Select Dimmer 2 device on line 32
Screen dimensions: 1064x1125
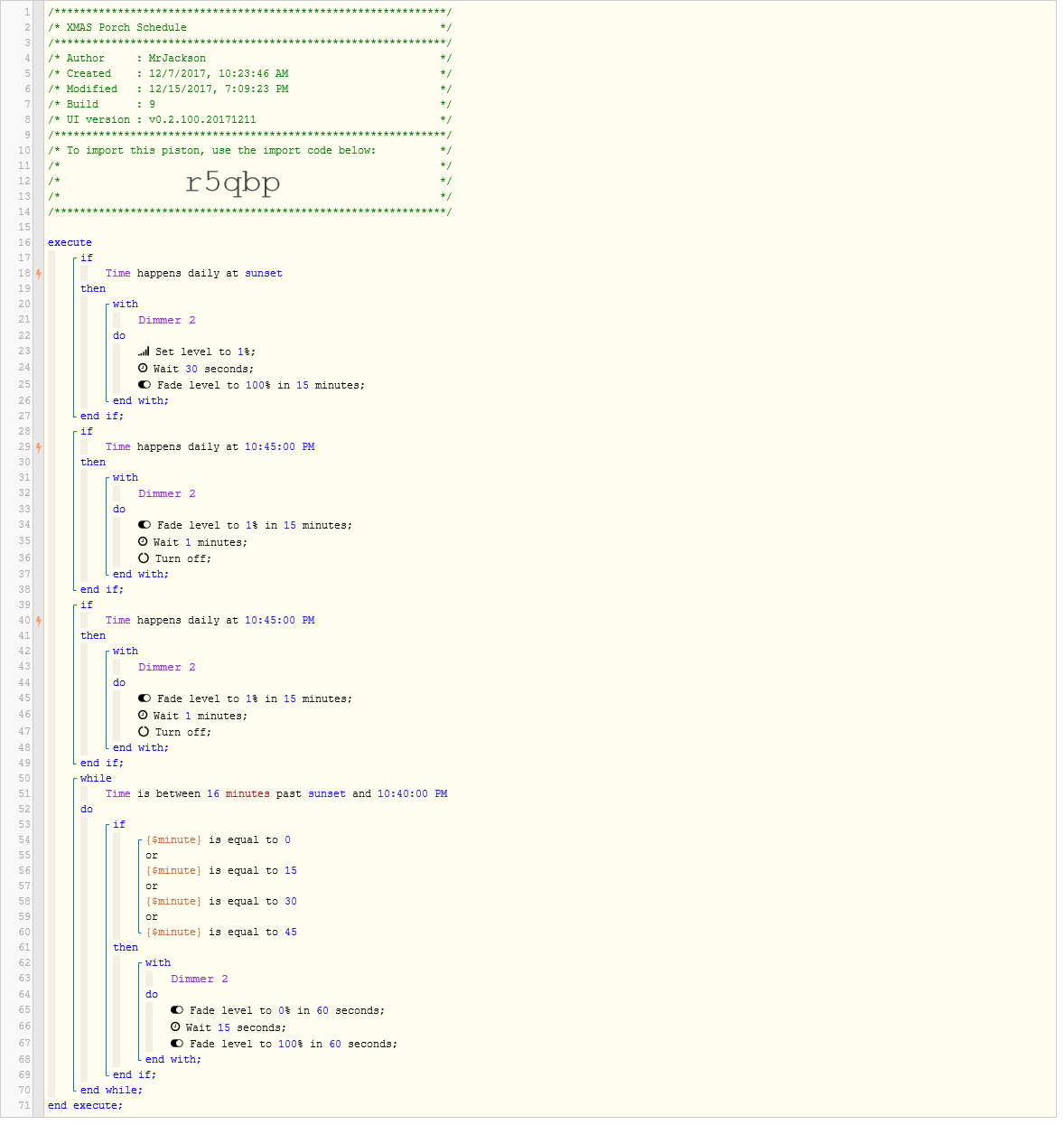click(166, 493)
